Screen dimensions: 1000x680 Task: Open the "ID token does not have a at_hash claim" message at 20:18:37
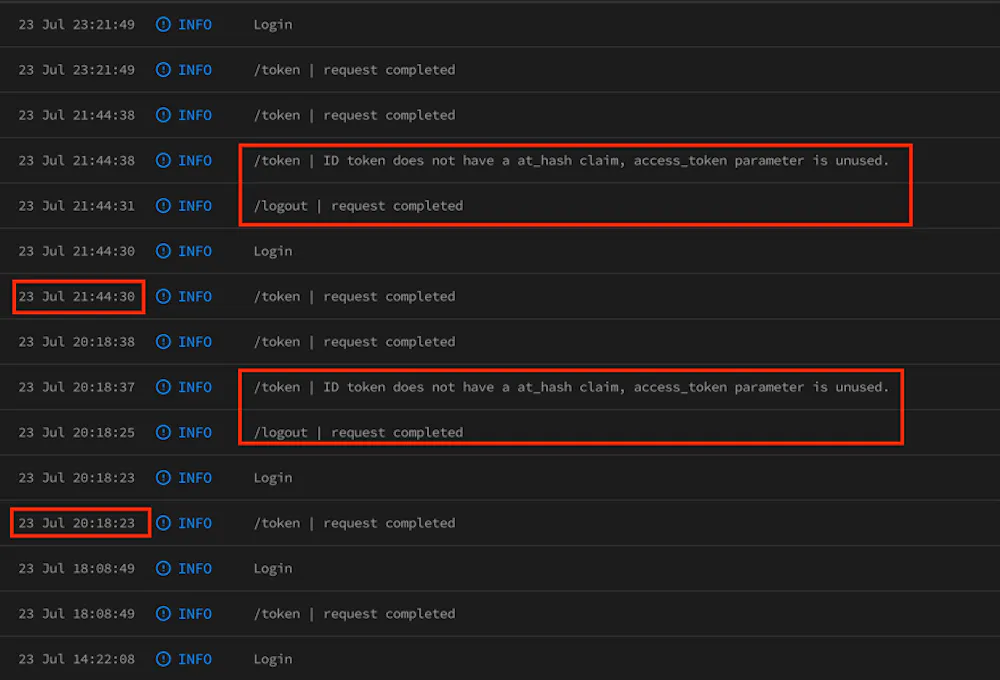tap(571, 387)
